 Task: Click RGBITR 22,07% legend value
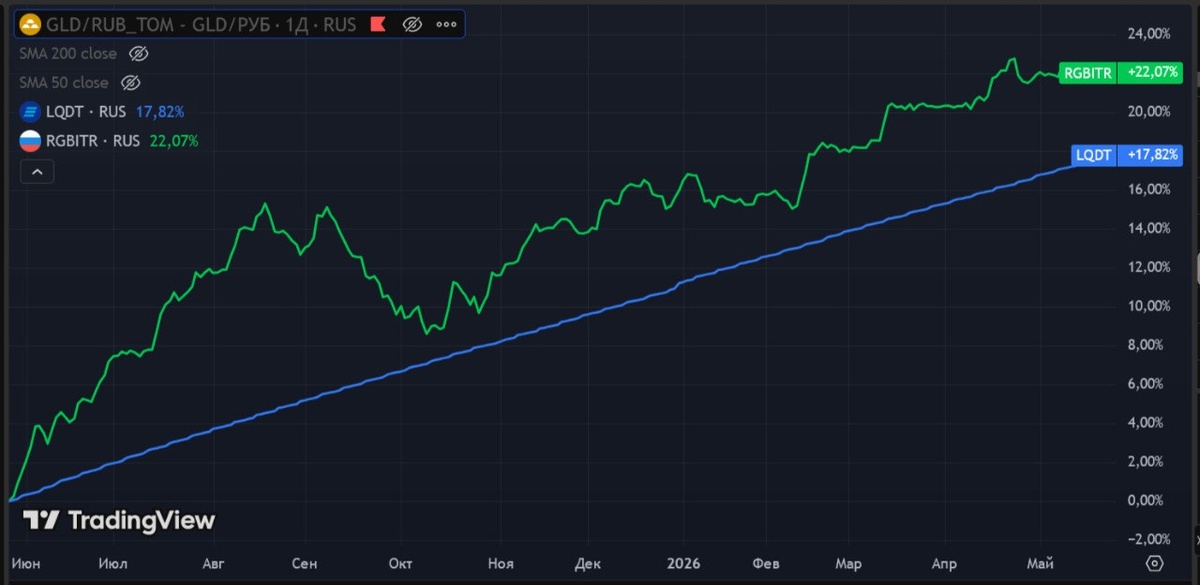(x=174, y=141)
